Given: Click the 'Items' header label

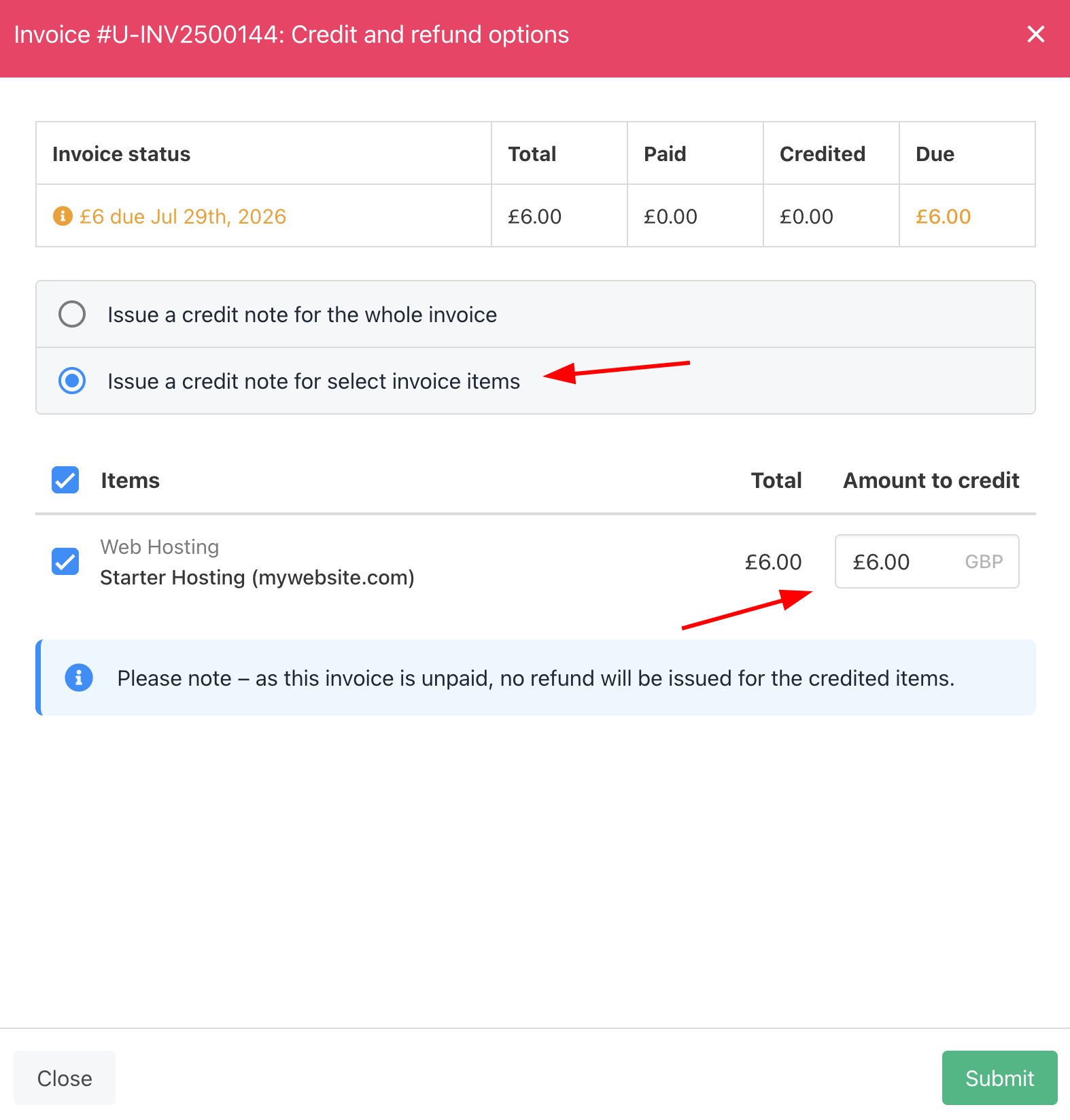Looking at the screenshot, I should [x=130, y=480].
